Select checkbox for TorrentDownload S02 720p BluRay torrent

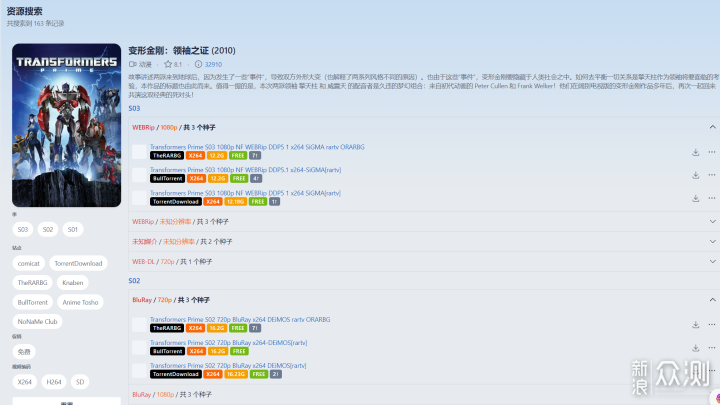139,371
